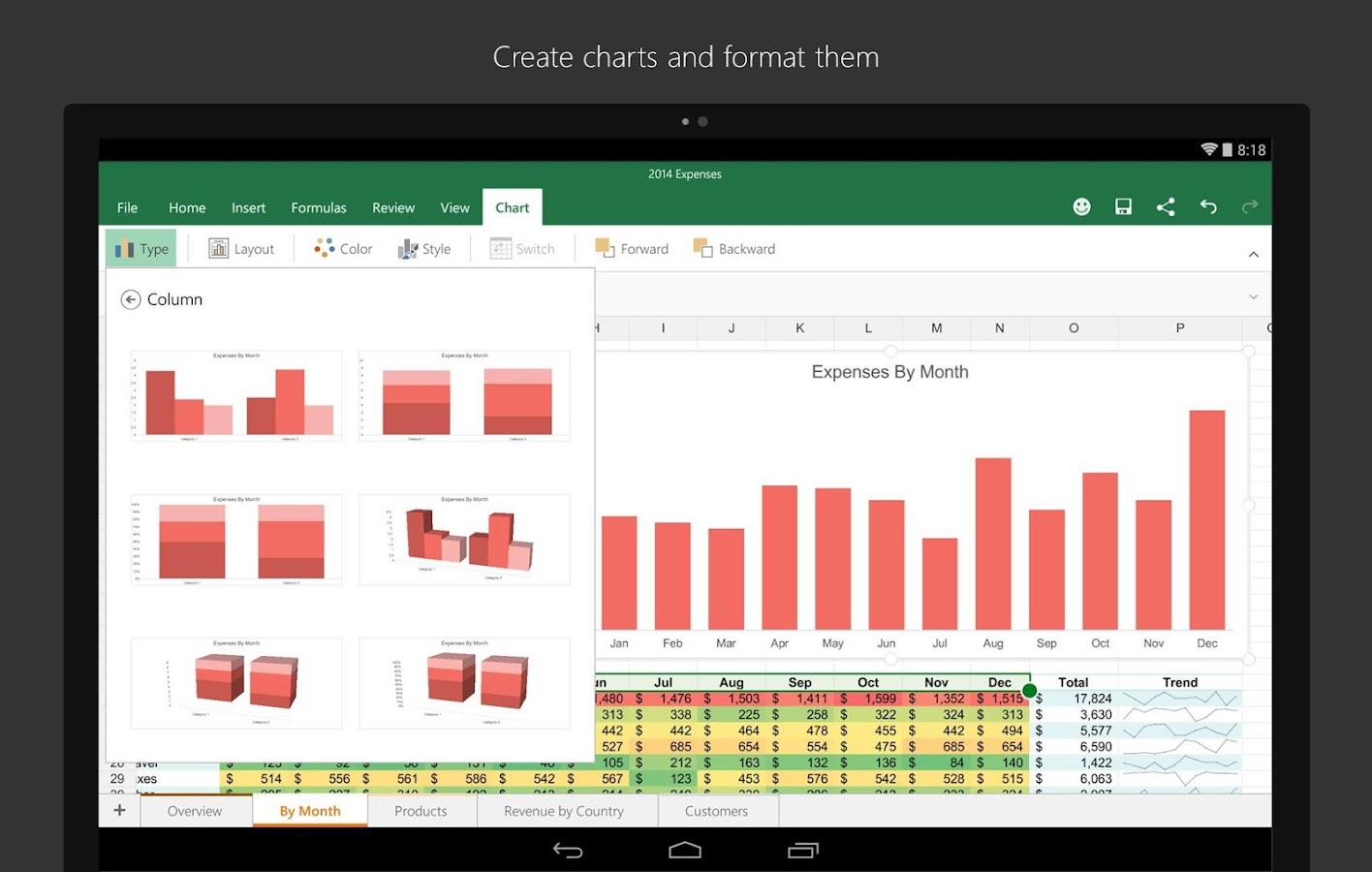Open the chart Color palette

click(x=343, y=249)
